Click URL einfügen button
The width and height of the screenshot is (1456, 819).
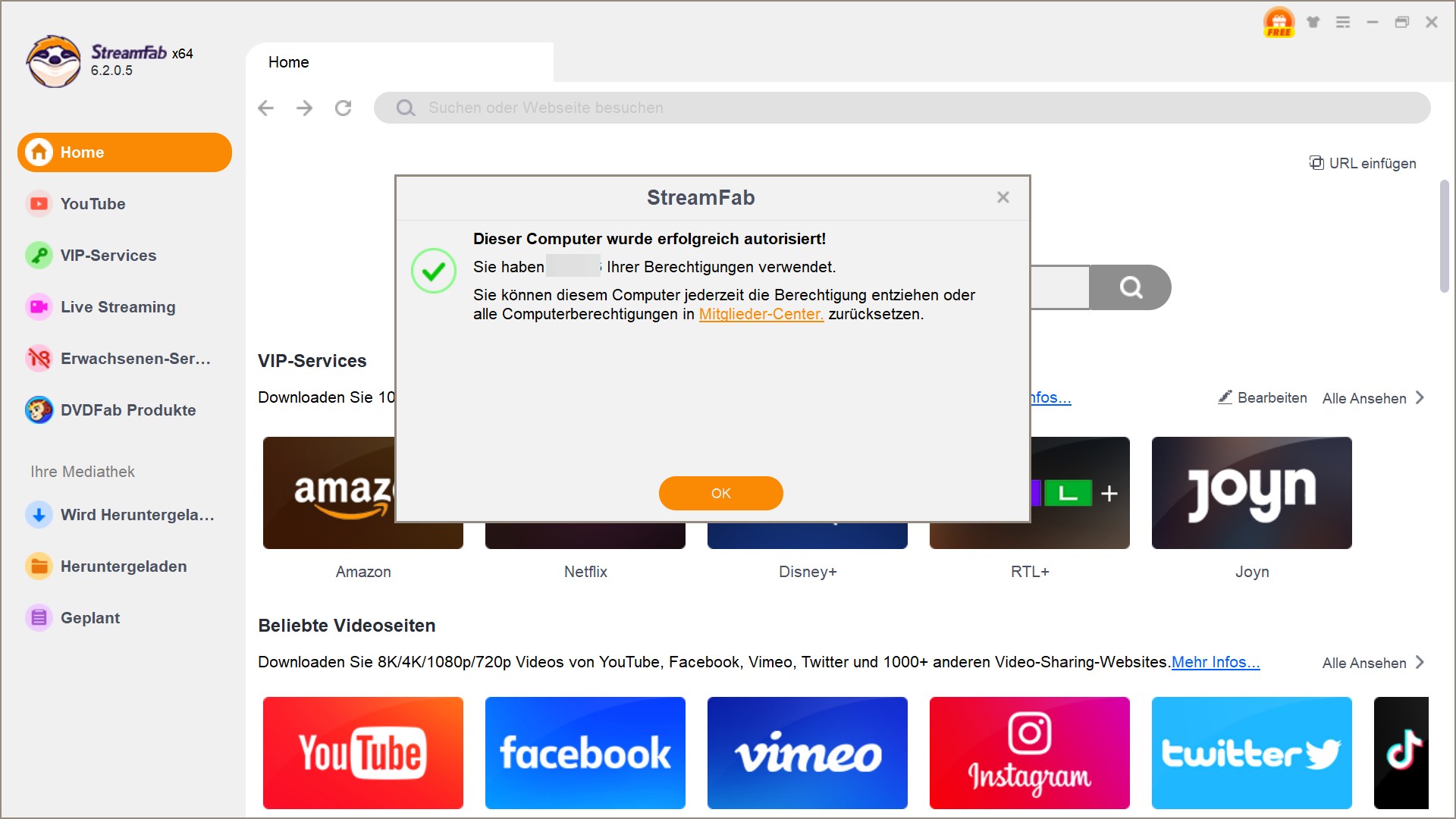tap(1362, 162)
